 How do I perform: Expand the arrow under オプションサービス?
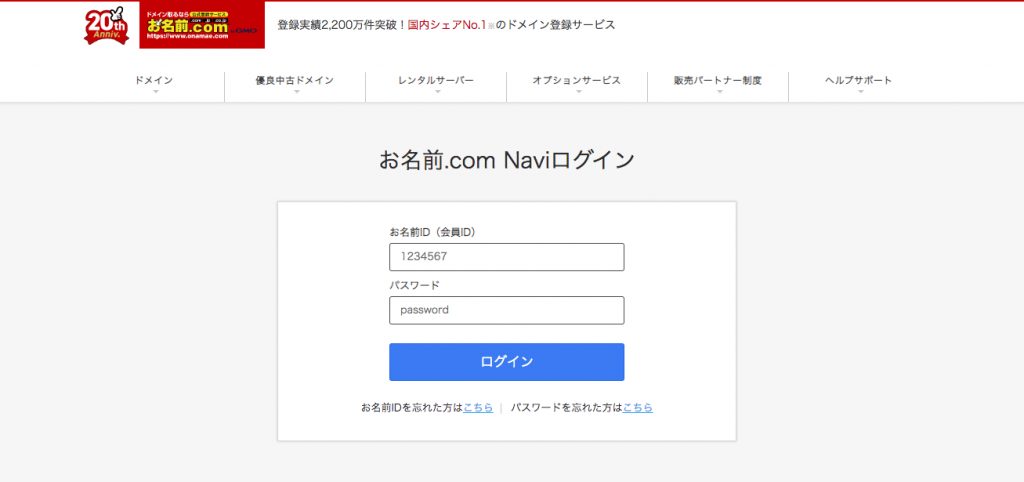click(577, 92)
